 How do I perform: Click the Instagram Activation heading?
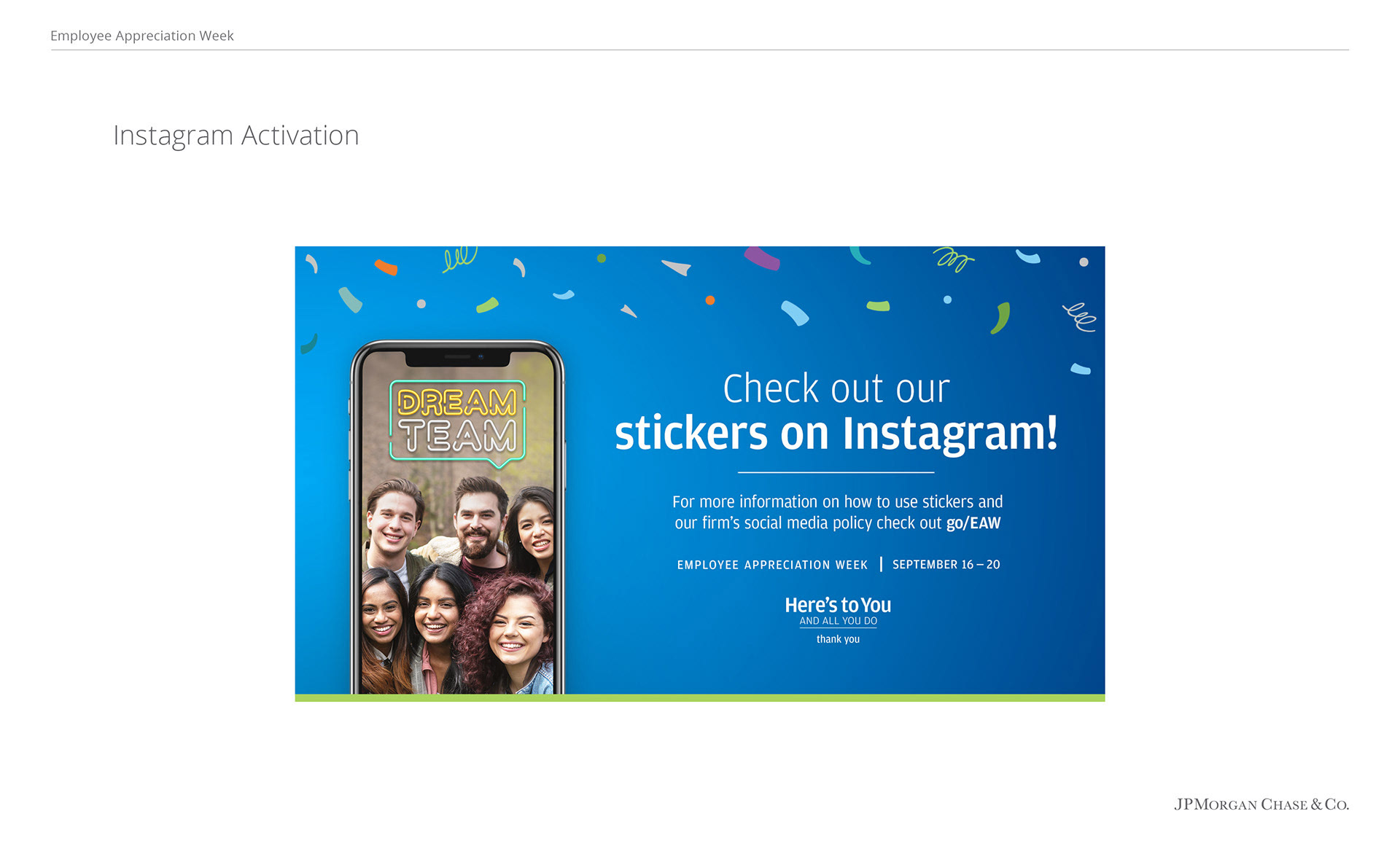coord(236,136)
